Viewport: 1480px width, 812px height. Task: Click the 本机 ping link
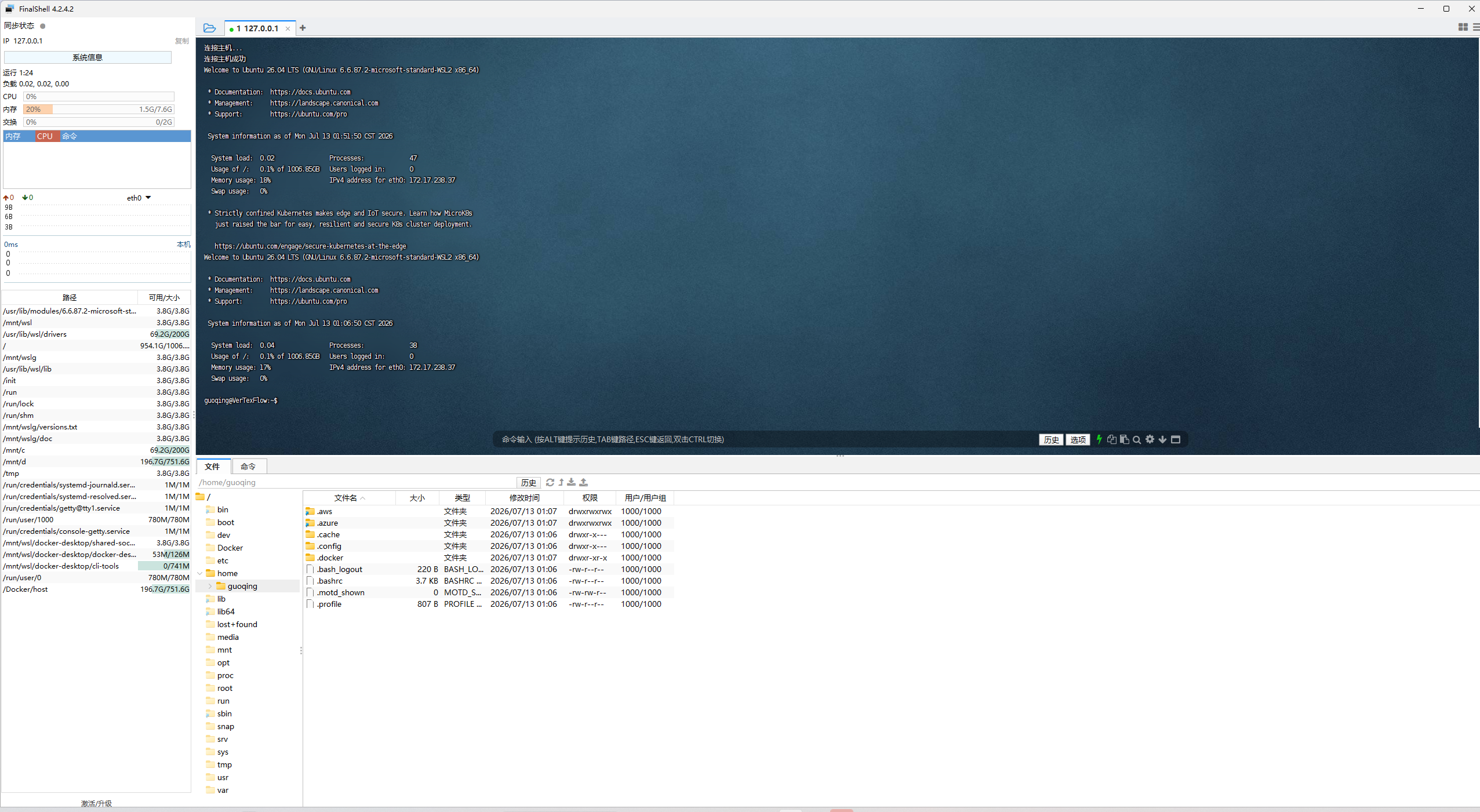click(x=184, y=245)
